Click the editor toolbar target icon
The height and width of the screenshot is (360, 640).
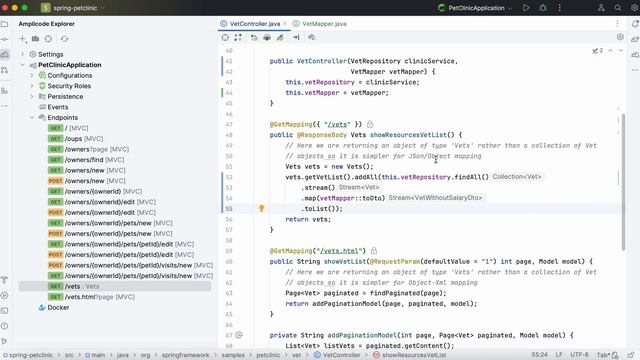pos(225,37)
